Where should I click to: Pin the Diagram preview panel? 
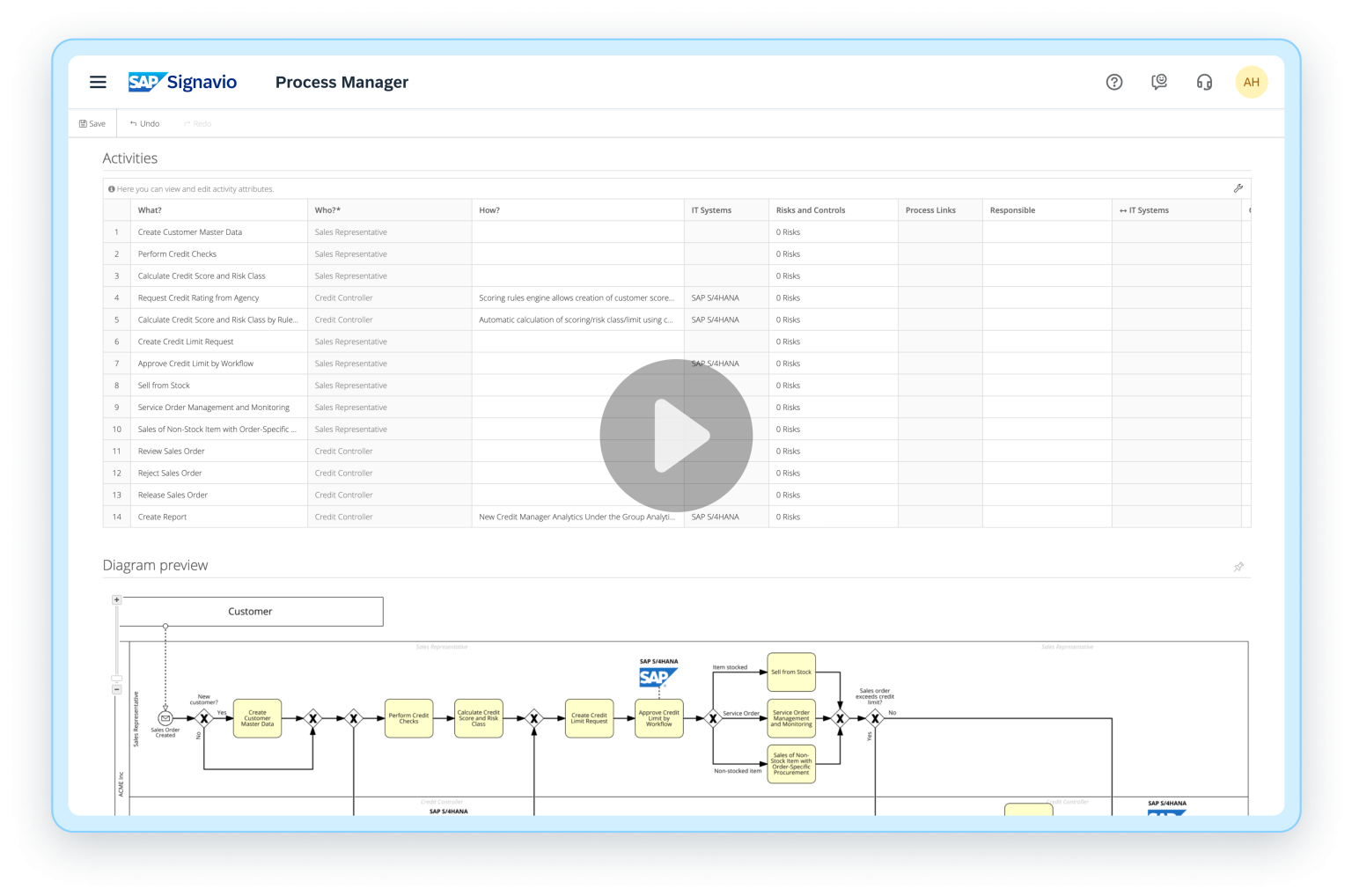[x=1238, y=567]
